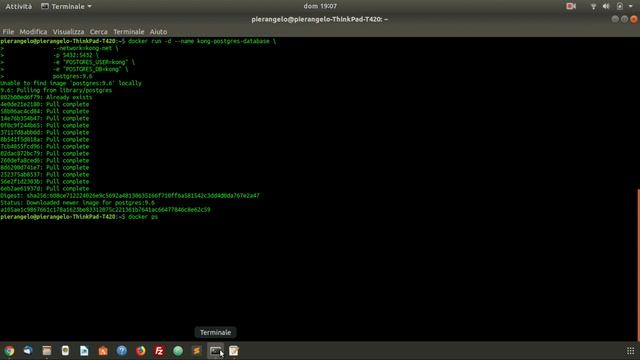This screenshot has width=640, height=360.
Task: Open LibreOffice Writer document icon in dock
Action: point(84,351)
